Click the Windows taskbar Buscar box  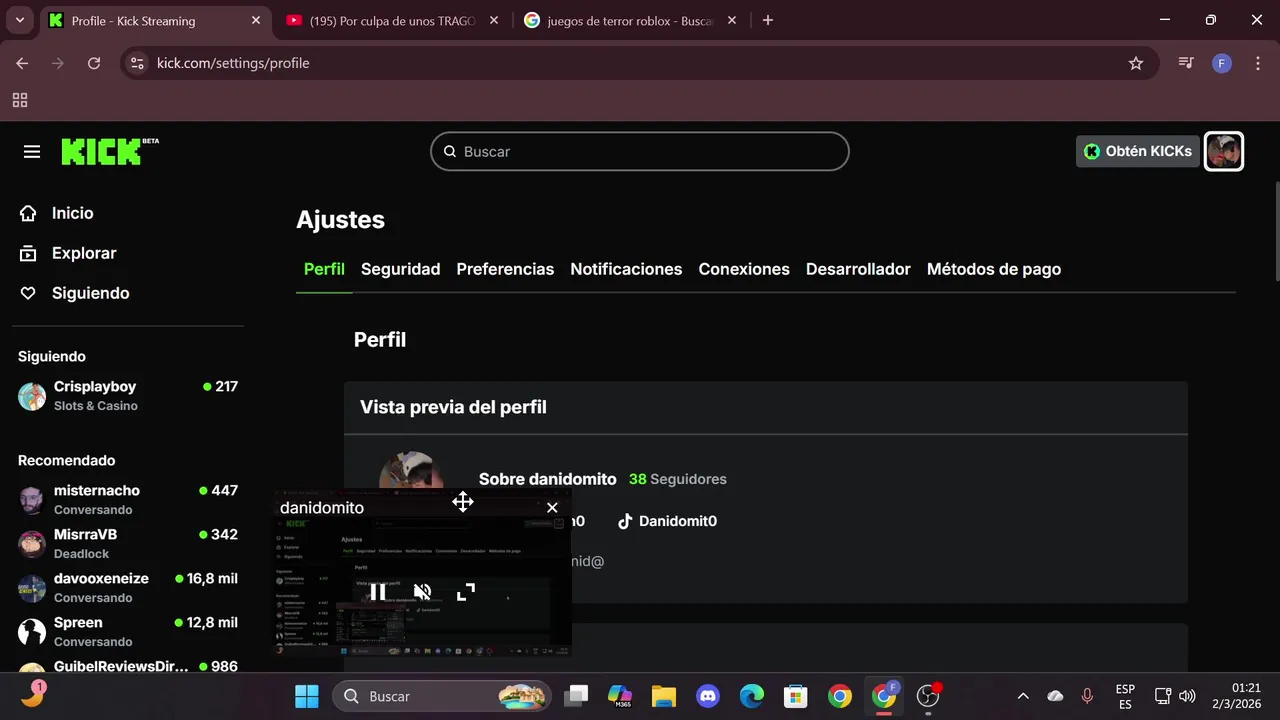click(442, 696)
